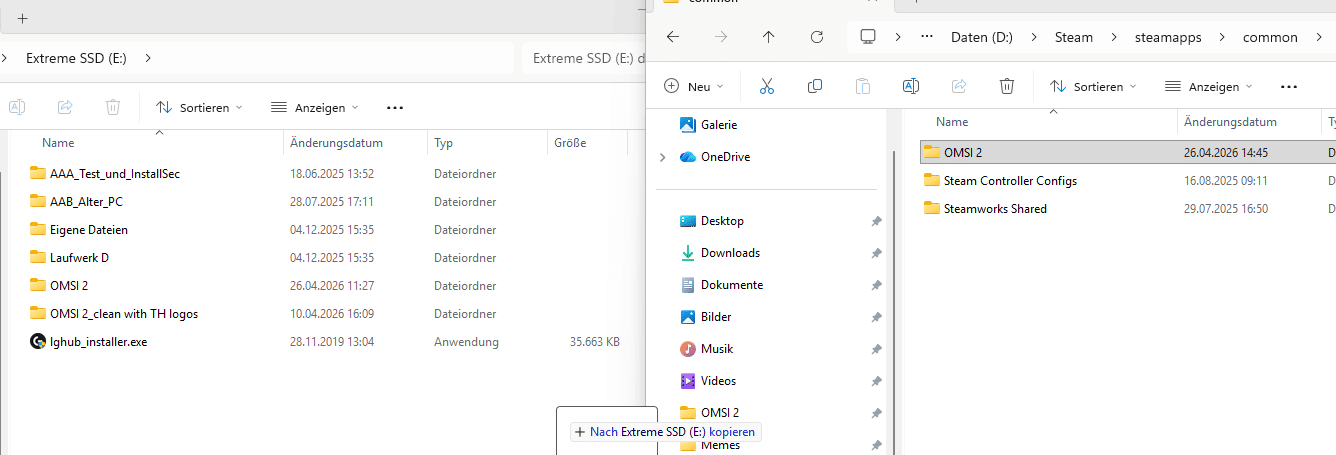Viewport: 1336px width, 455px height.
Task: Open Sortieren dropdown in right window
Action: click(x=1093, y=87)
